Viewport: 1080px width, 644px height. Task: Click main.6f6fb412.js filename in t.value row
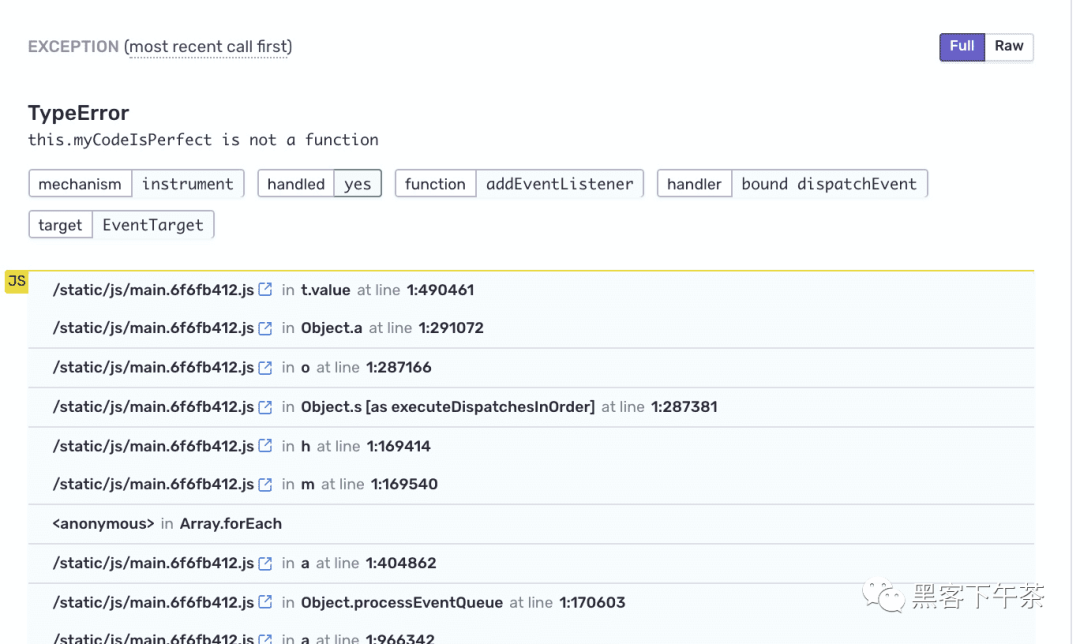click(x=153, y=290)
